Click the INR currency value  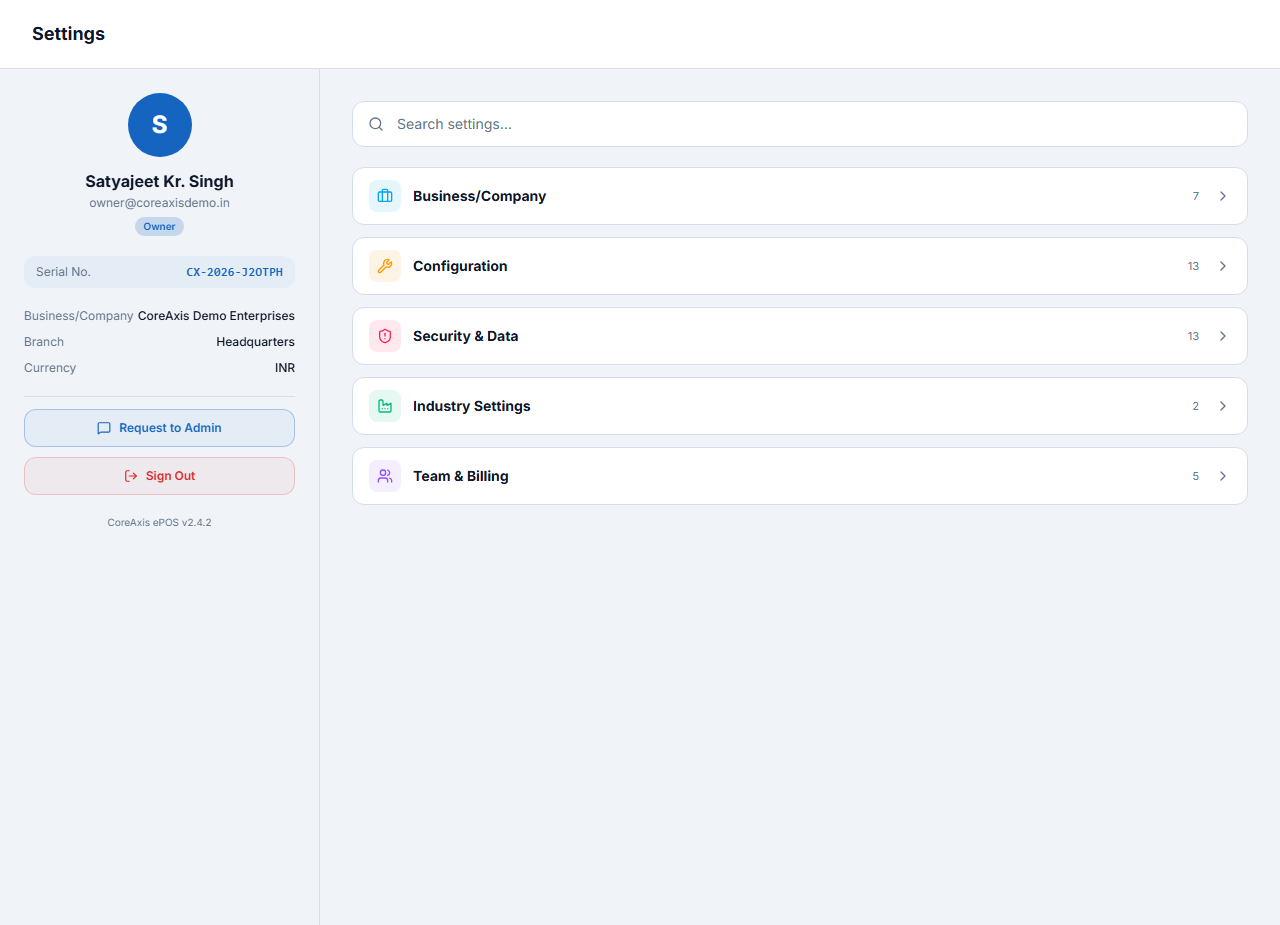285,368
